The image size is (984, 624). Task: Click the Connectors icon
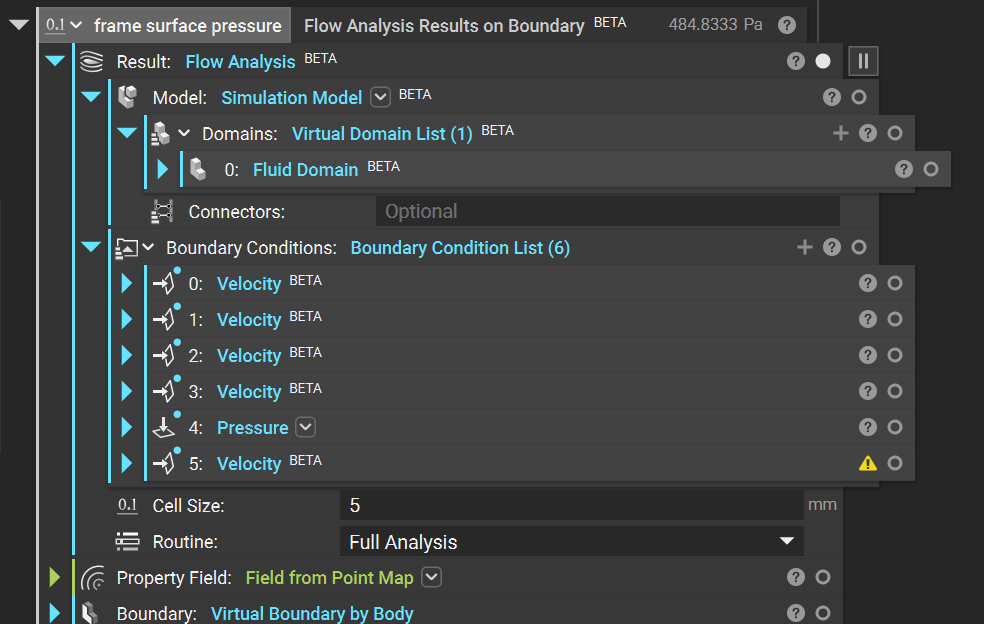(163, 212)
